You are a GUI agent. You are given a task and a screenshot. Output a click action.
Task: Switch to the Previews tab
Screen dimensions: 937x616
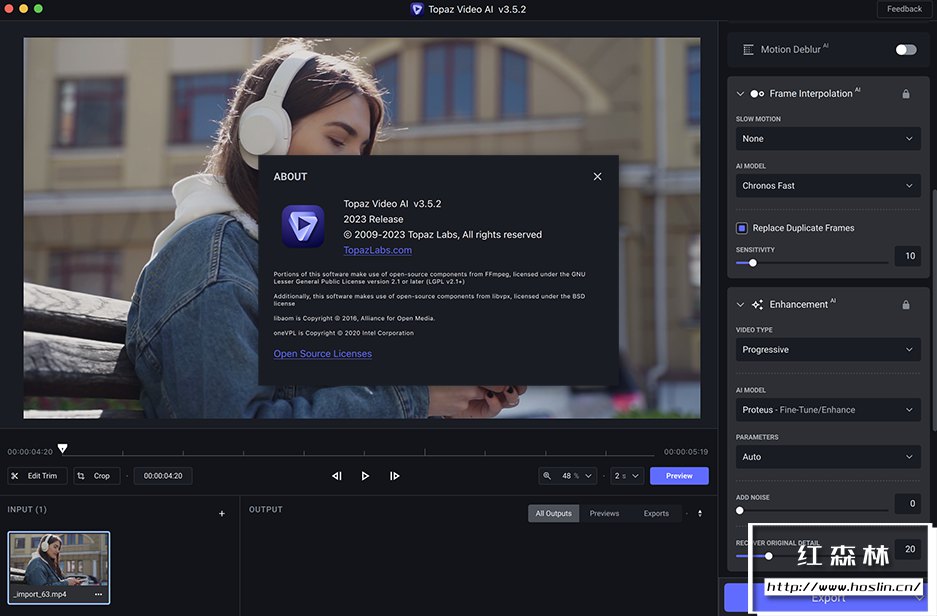(x=604, y=513)
